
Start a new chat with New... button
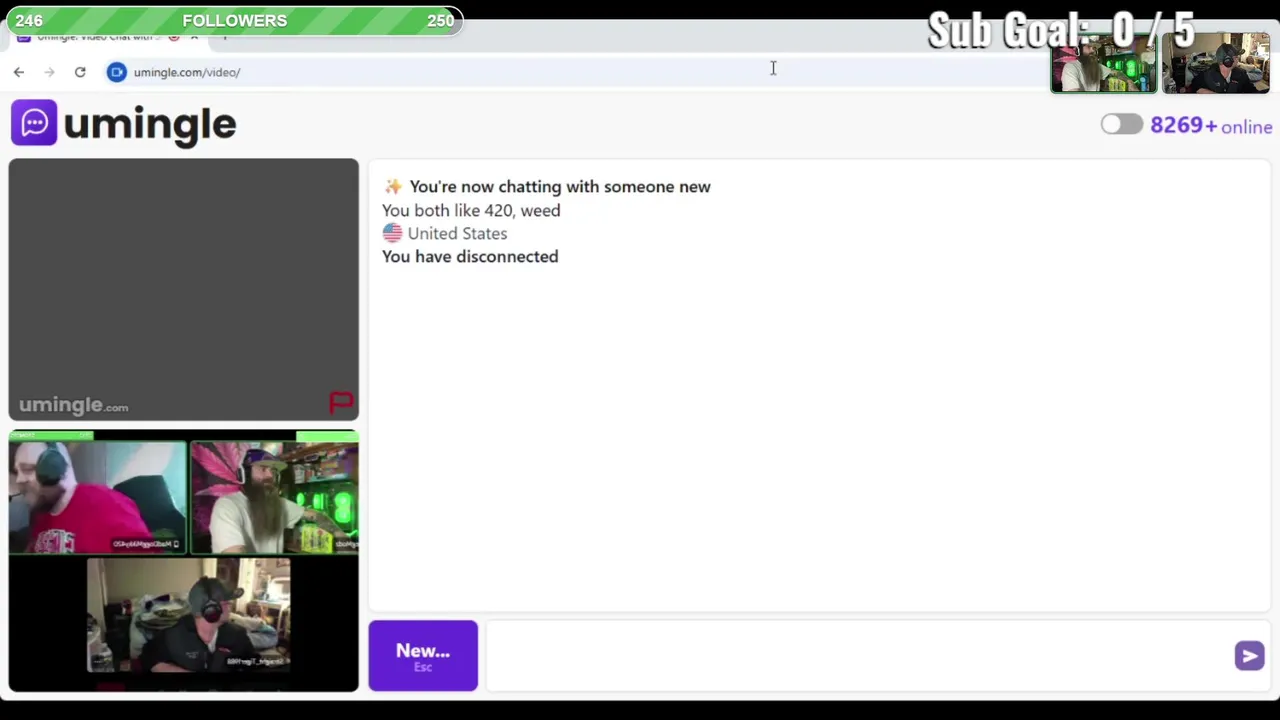[423, 656]
